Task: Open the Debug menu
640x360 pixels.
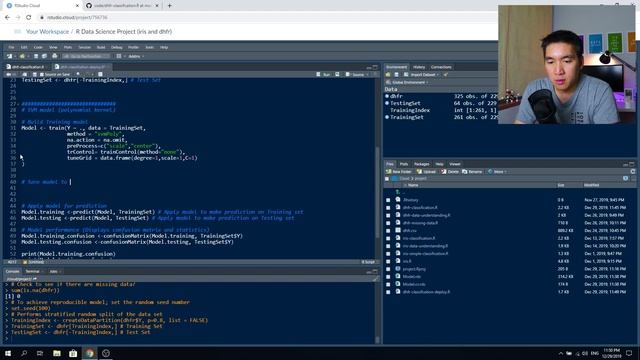Action: tap(117, 47)
